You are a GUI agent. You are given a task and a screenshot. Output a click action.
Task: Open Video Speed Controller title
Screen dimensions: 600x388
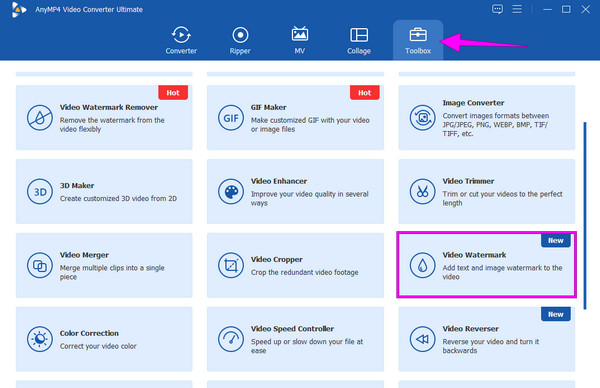(x=292, y=329)
